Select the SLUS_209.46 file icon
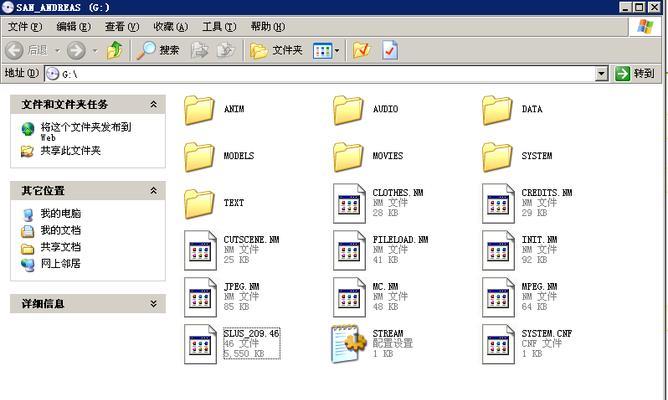The width and height of the screenshot is (668, 400). click(200, 344)
